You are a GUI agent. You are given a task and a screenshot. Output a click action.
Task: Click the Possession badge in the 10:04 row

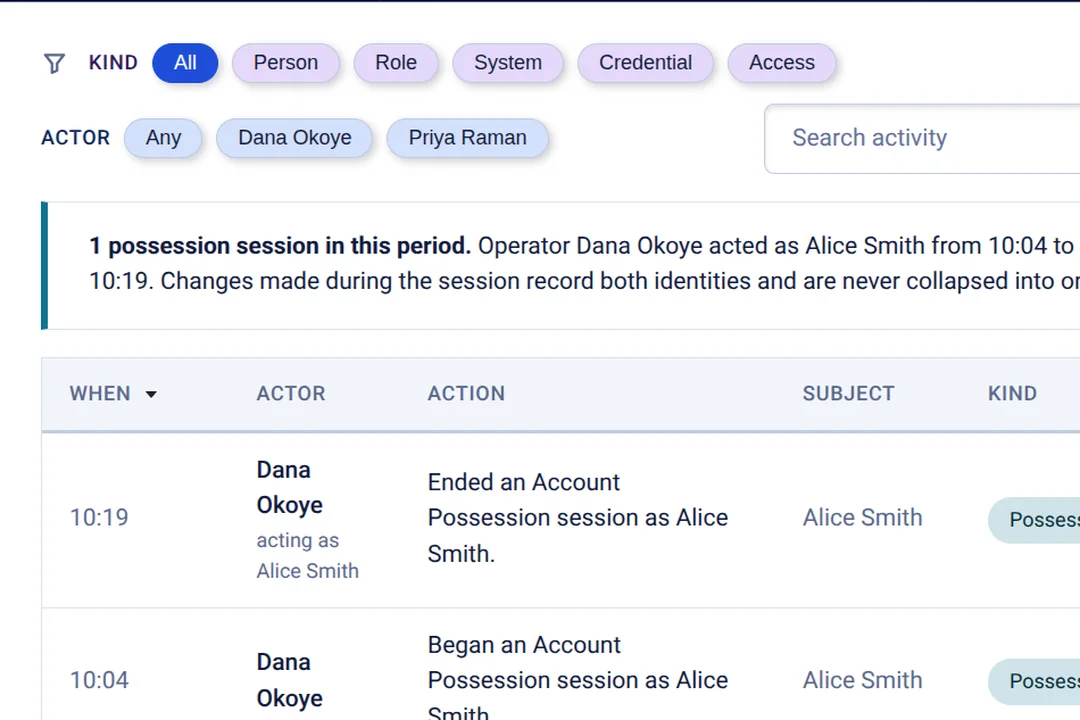[x=1034, y=681]
